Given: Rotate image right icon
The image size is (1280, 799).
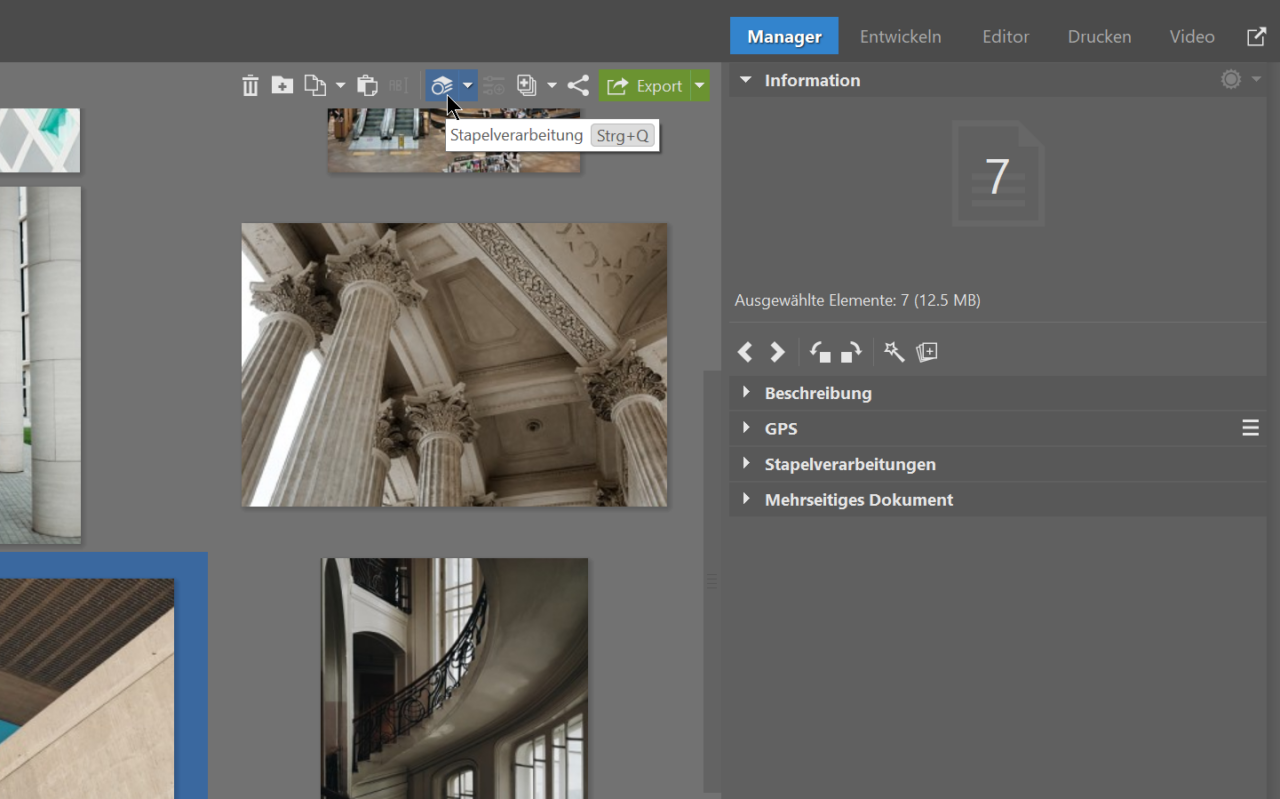Looking at the screenshot, I should (851, 352).
